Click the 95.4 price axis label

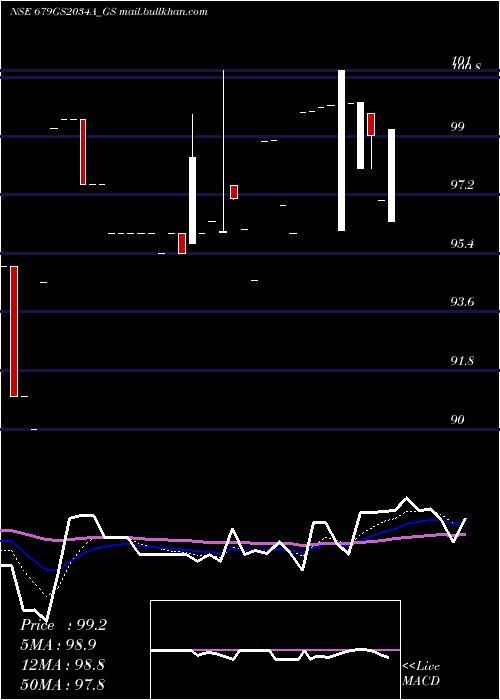click(462, 244)
